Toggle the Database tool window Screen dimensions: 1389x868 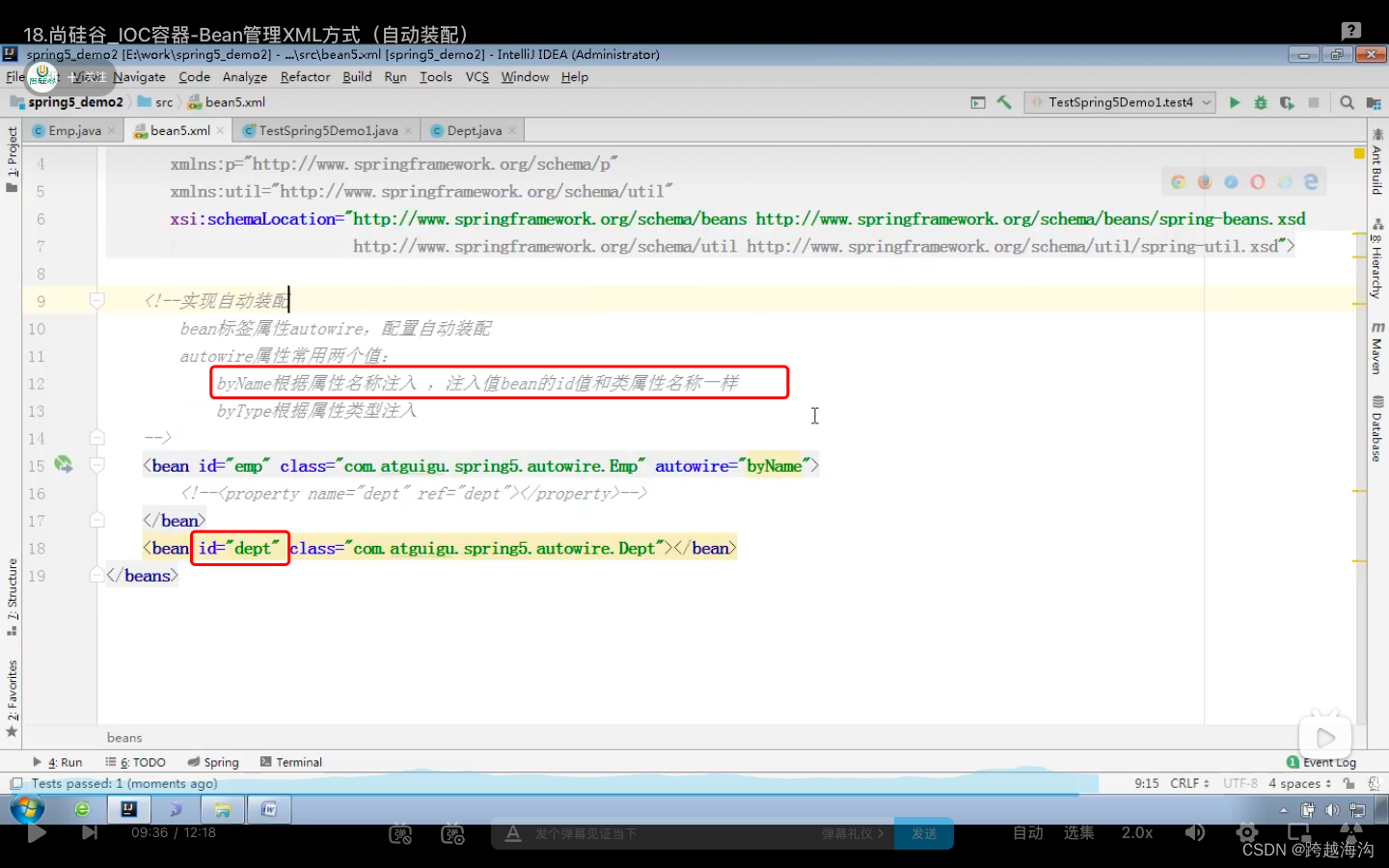(1376, 430)
